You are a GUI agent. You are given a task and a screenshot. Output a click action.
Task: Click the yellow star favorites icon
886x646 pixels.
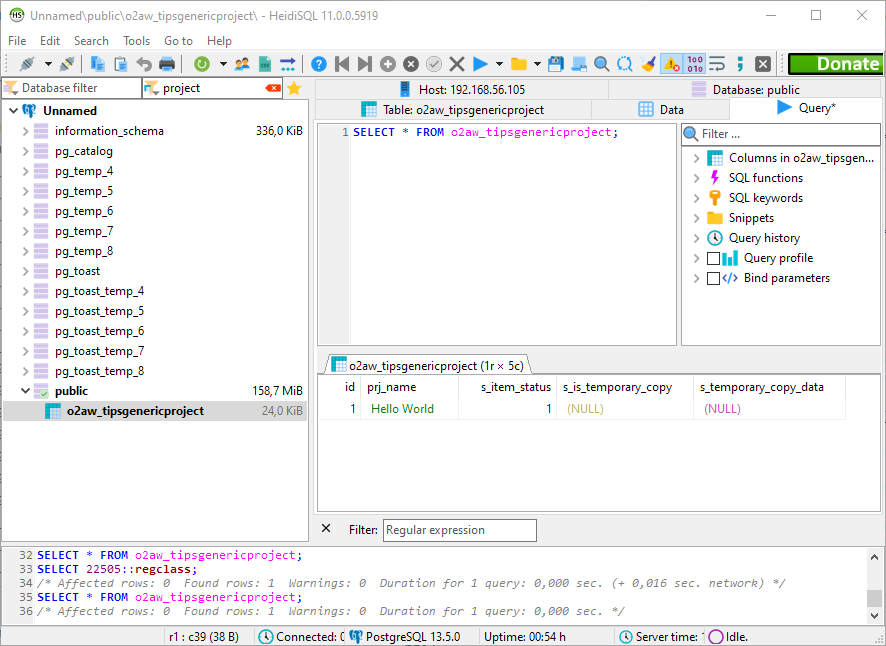(294, 88)
